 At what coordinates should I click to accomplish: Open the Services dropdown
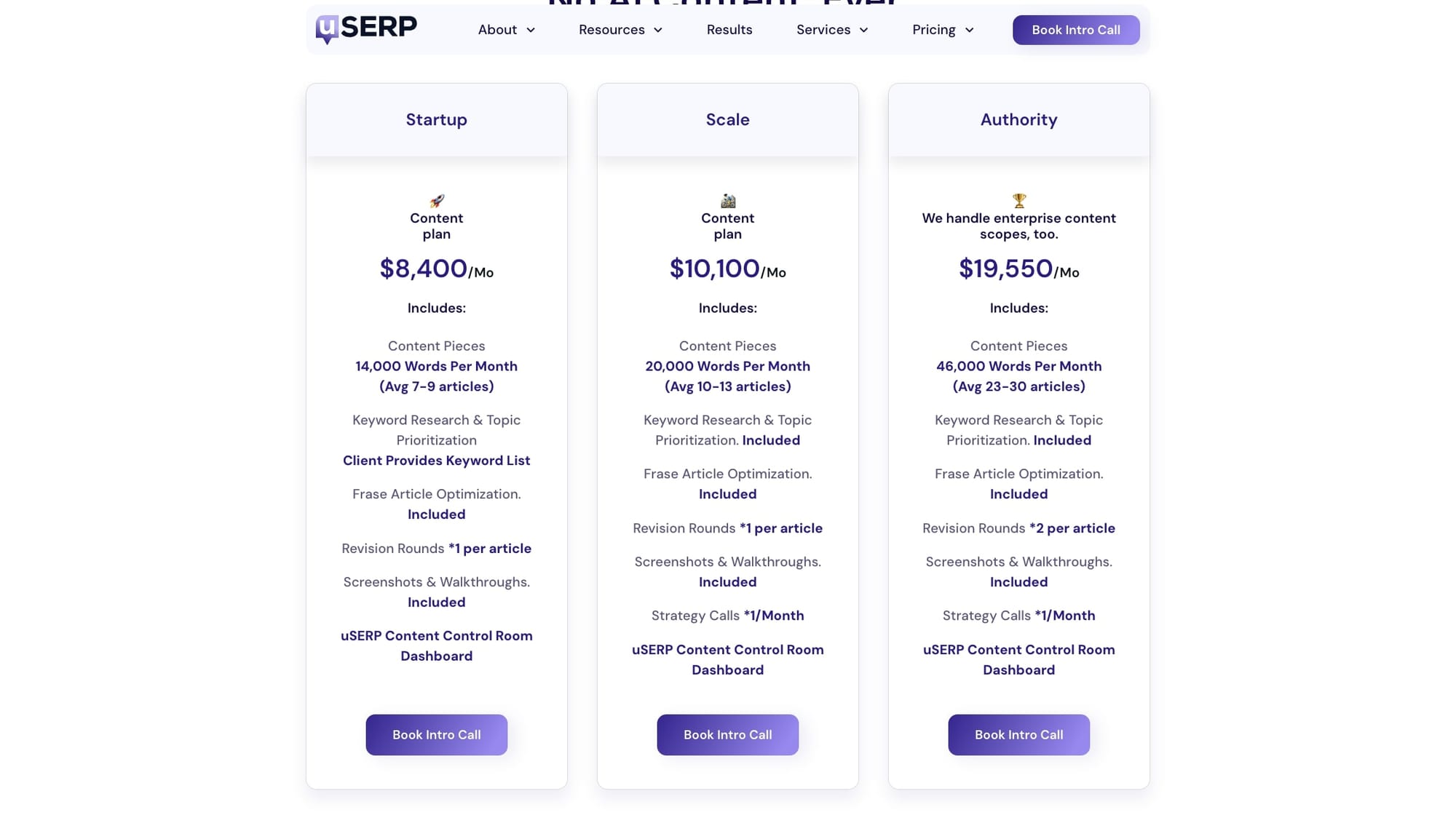(864, 30)
